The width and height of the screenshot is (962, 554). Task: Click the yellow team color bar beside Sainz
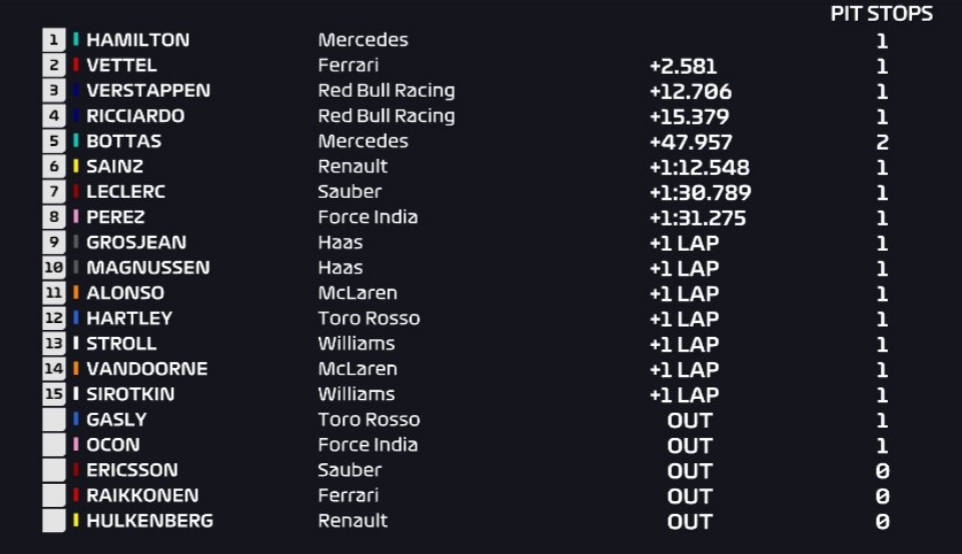click(76, 166)
